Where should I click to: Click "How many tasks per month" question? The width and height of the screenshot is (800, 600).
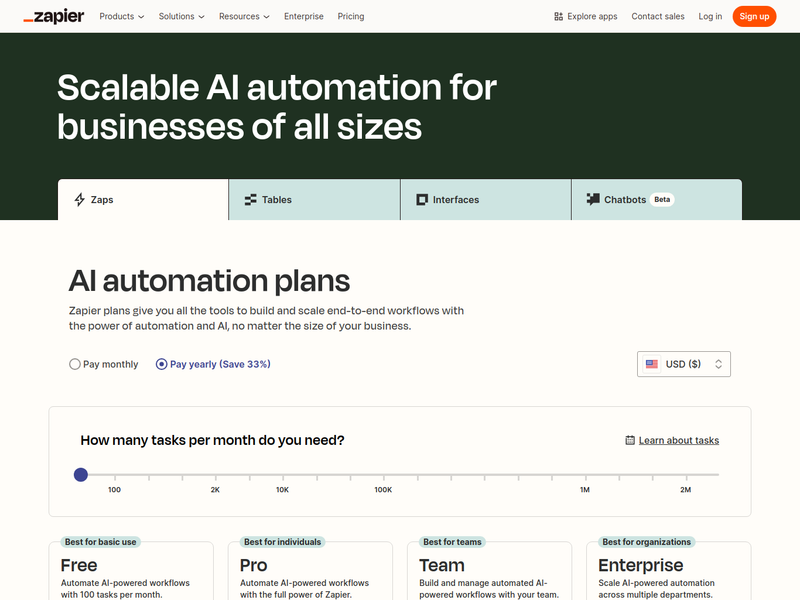click(x=212, y=440)
